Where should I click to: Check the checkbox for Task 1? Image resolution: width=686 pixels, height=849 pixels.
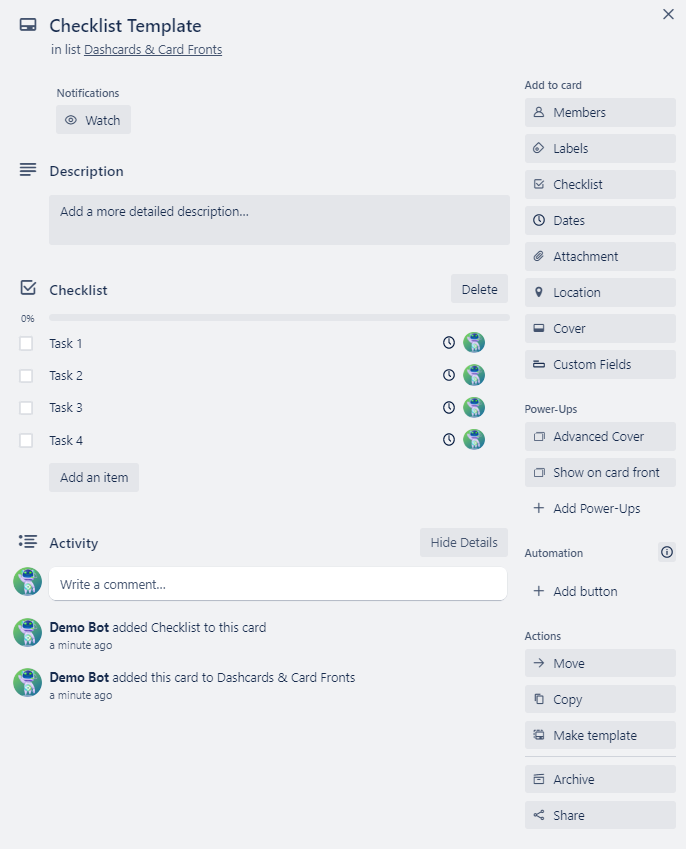tap(28, 342)
